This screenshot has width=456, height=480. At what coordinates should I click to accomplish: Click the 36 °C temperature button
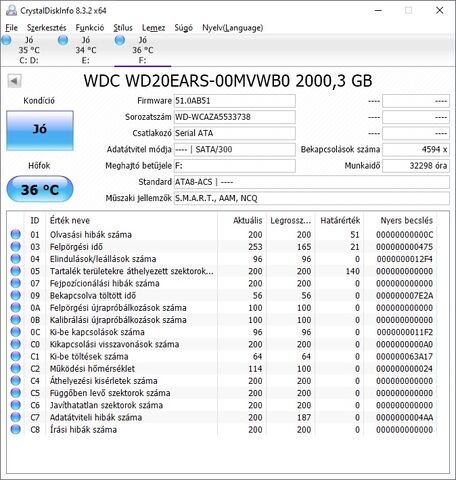pyautogui.click(x=40, y=189)
